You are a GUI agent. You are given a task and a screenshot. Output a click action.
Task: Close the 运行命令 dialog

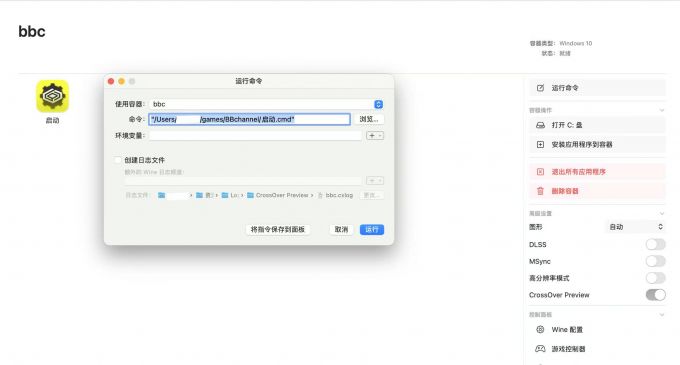[111, 81]
